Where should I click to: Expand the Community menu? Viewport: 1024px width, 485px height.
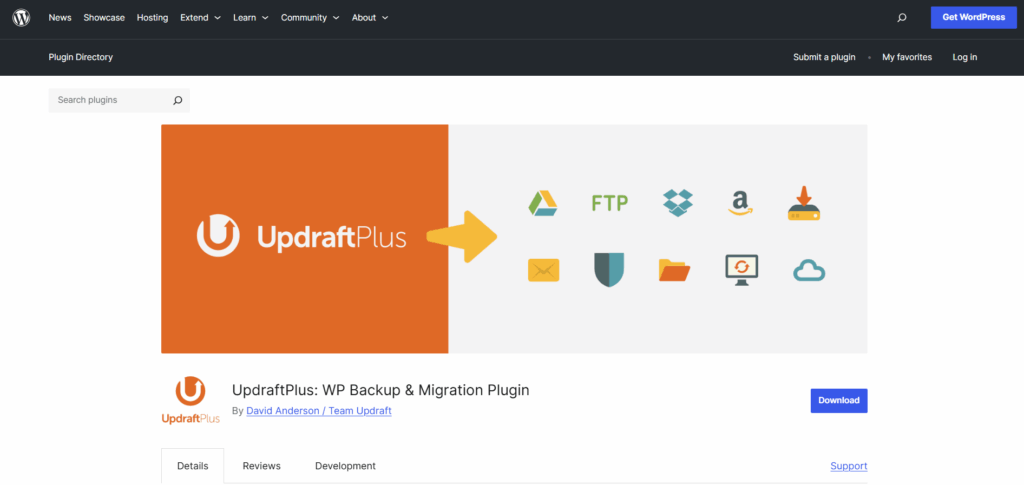coord(310,18)
